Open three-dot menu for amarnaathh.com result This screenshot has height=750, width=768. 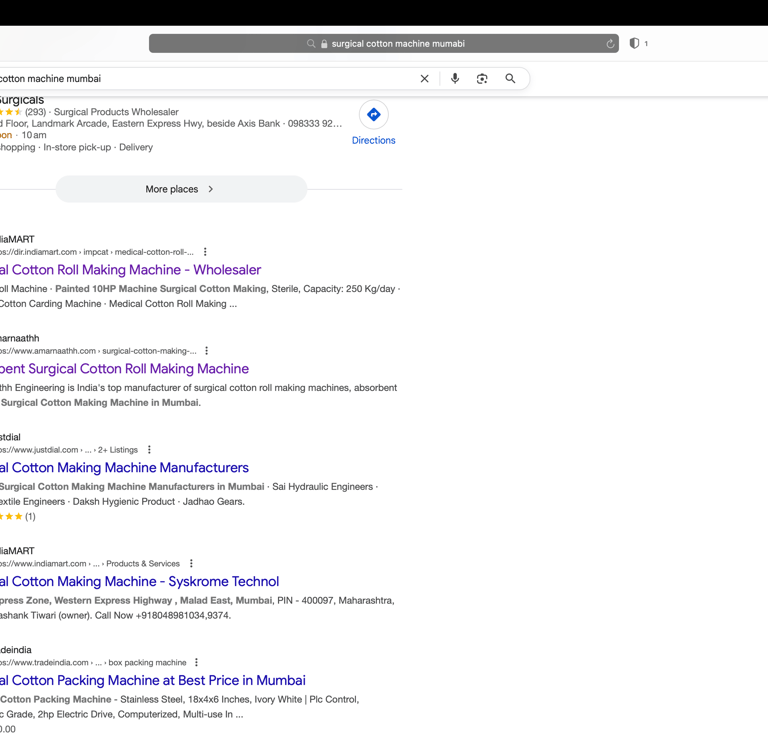[x=207, y=351]
